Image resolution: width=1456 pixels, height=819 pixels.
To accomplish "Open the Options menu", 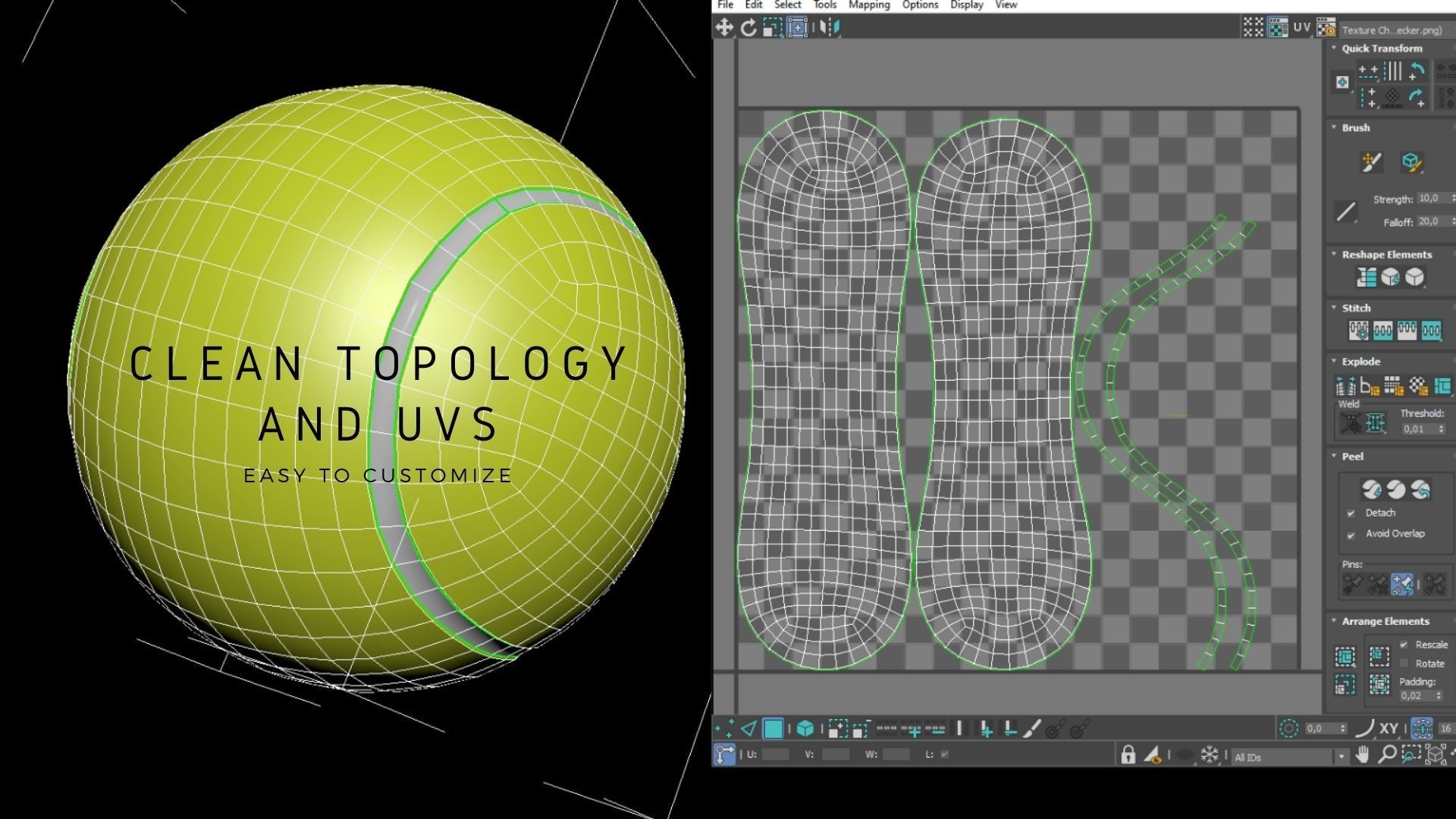I will [921, 5].
